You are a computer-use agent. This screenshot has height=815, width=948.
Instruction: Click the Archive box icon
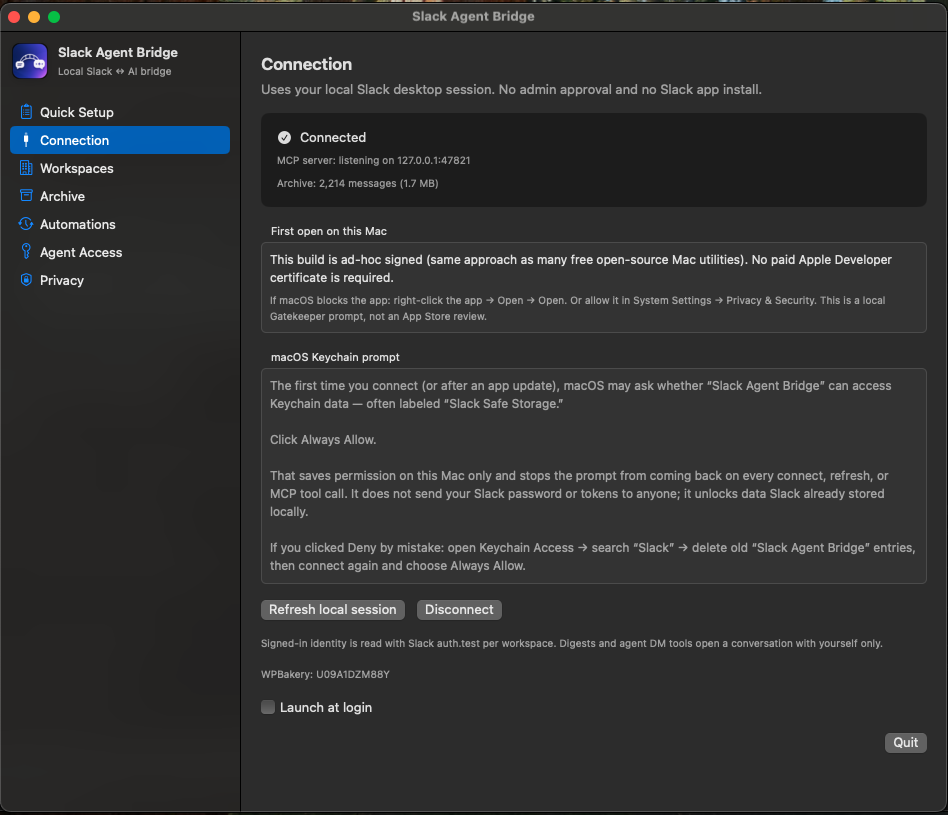26,196
